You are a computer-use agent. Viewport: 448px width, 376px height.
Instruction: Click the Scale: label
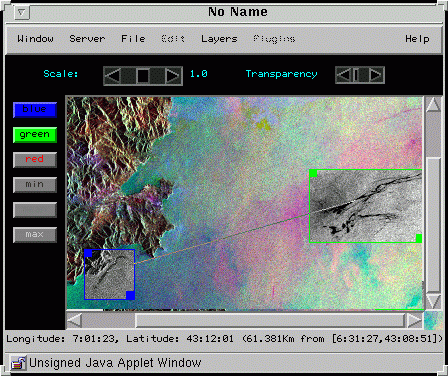point(61,74)
